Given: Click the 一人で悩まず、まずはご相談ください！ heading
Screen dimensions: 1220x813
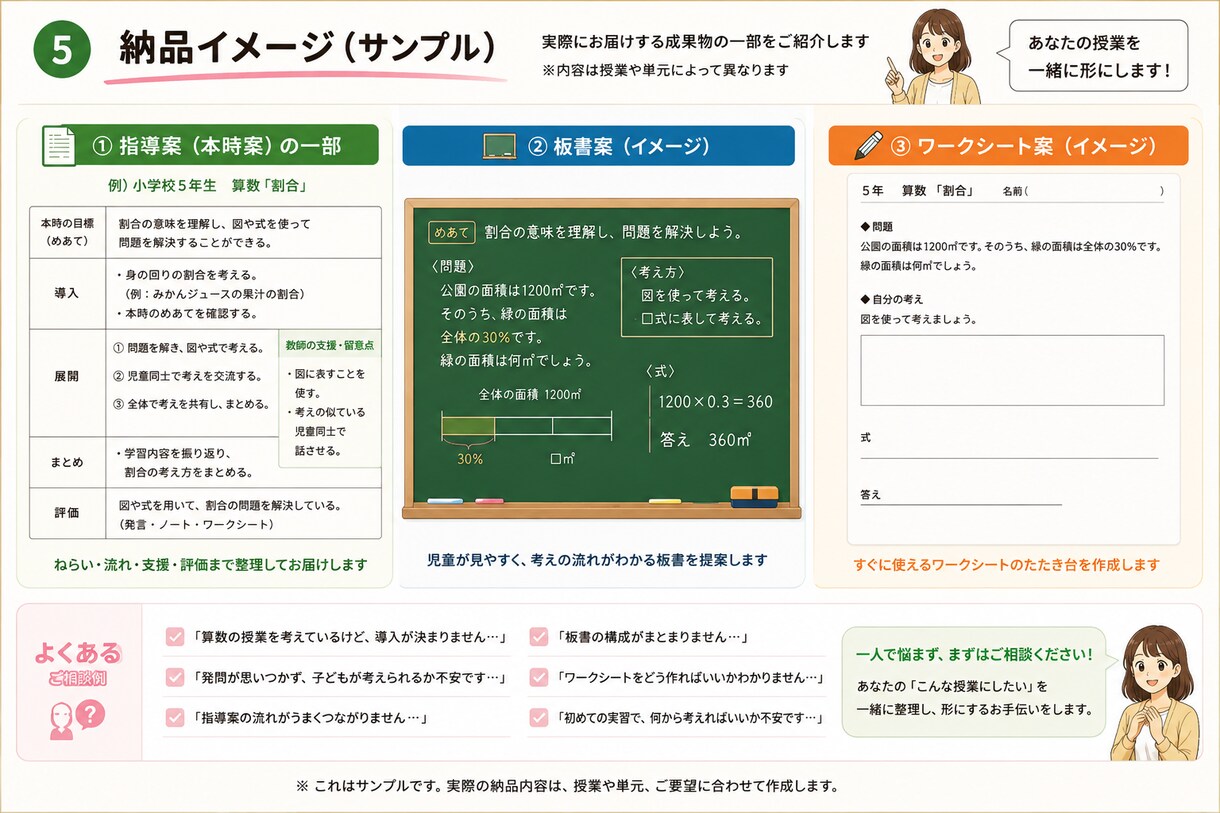Looking at the screenshot, I should tap(974, 655).
